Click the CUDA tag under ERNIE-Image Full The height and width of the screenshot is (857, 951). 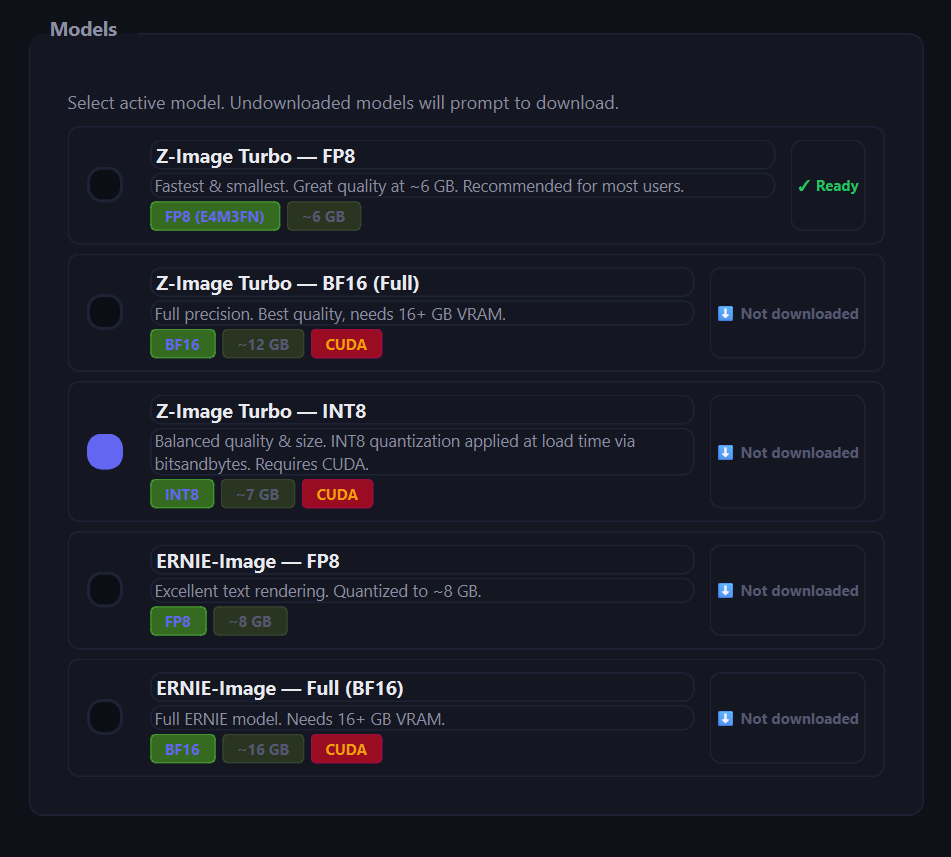pyautogui.click(x=346, y=749)
